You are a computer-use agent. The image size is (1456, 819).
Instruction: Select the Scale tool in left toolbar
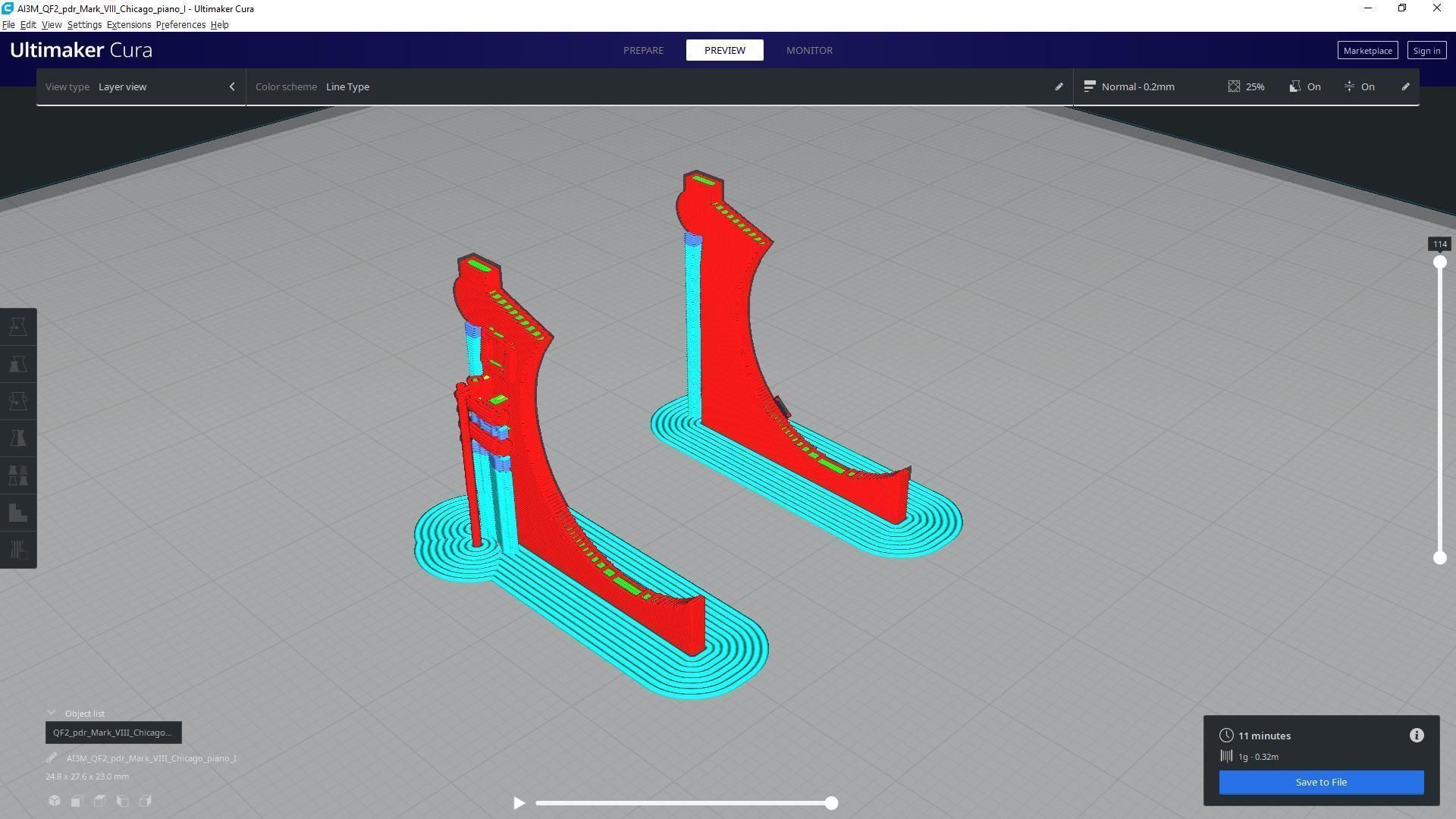pyautogui.click(x=18, y=364)
